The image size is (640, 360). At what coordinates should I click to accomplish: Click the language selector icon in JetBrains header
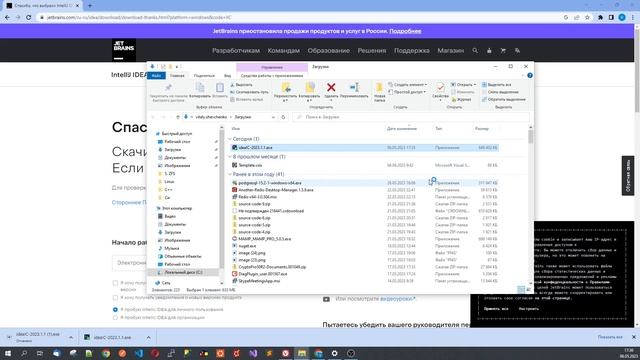click(517, 51)
